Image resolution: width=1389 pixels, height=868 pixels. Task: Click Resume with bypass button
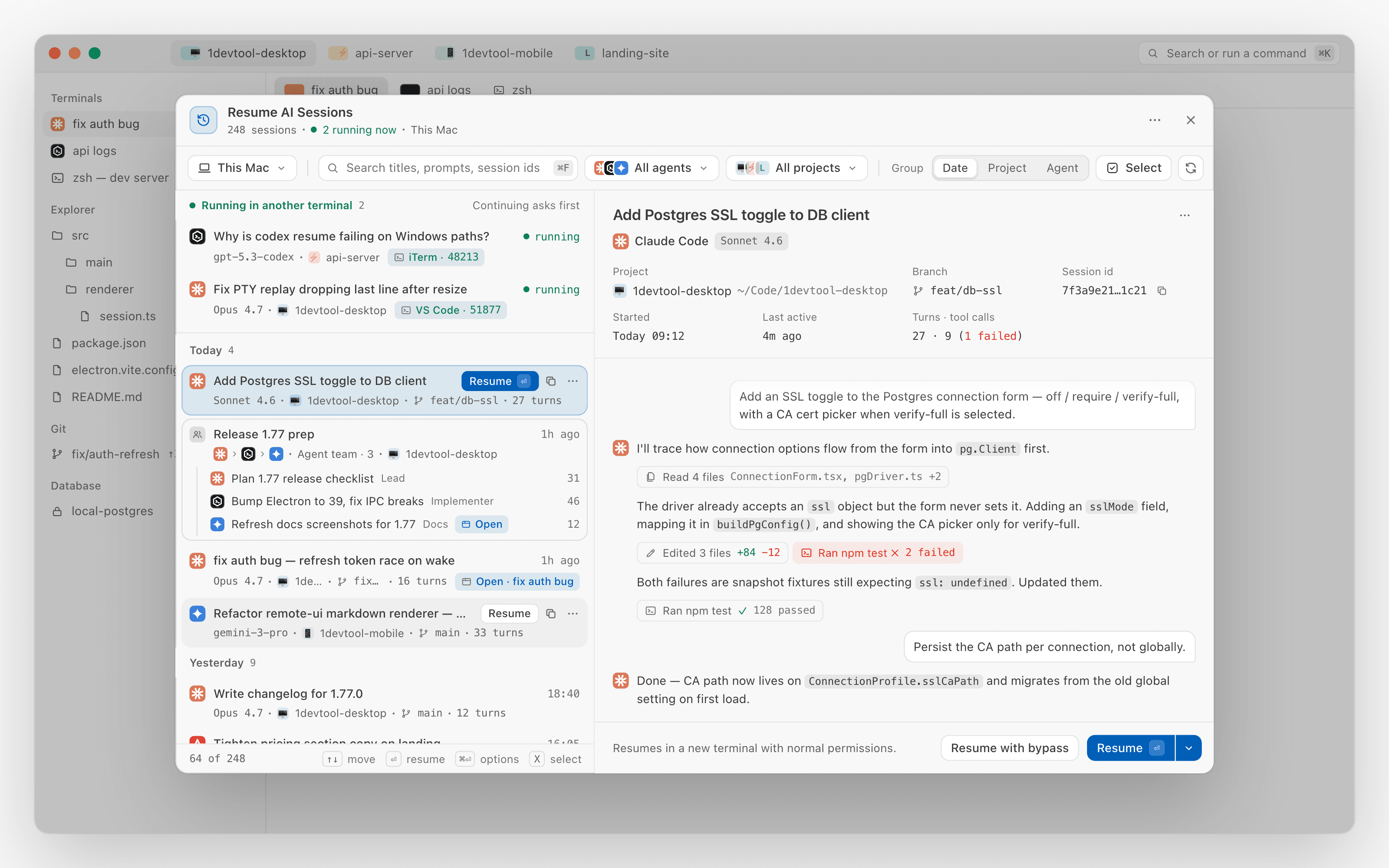tap(1010, 748)
